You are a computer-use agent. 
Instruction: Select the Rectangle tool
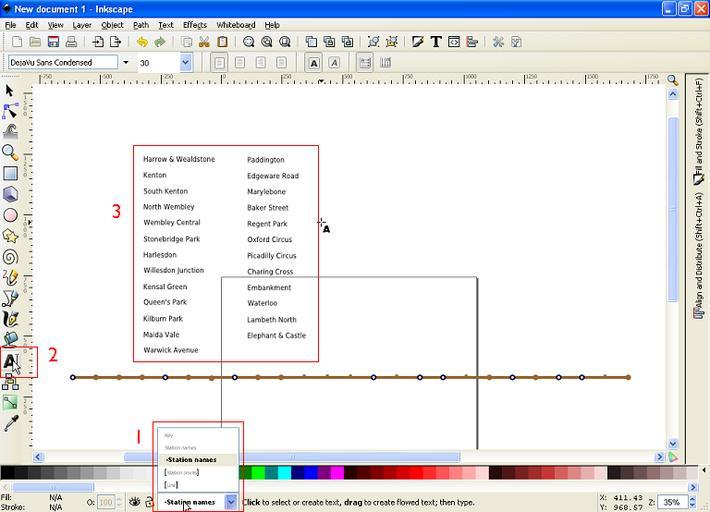[10, 173]
